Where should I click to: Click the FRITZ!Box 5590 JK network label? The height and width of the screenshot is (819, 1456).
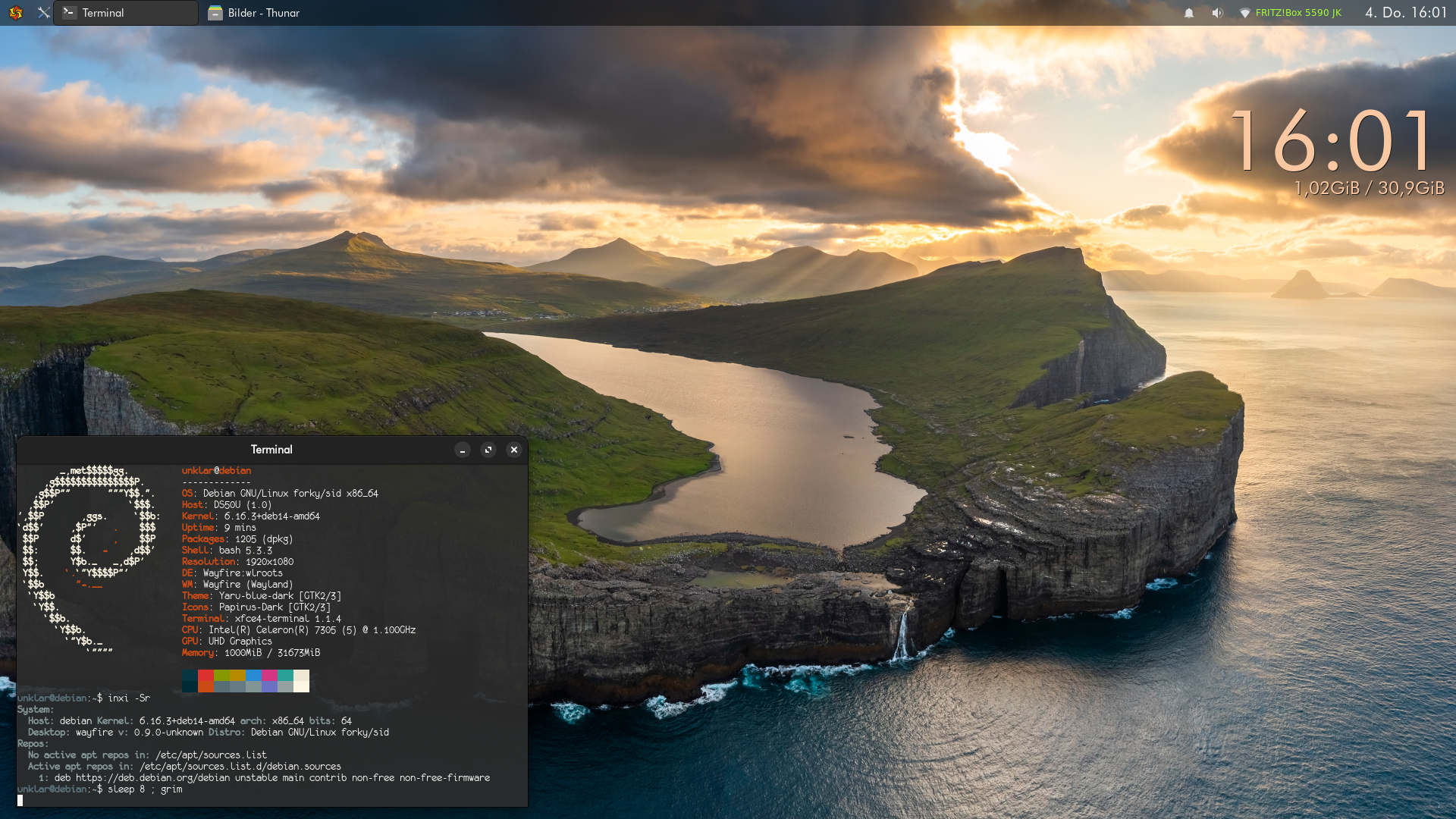1298,13
